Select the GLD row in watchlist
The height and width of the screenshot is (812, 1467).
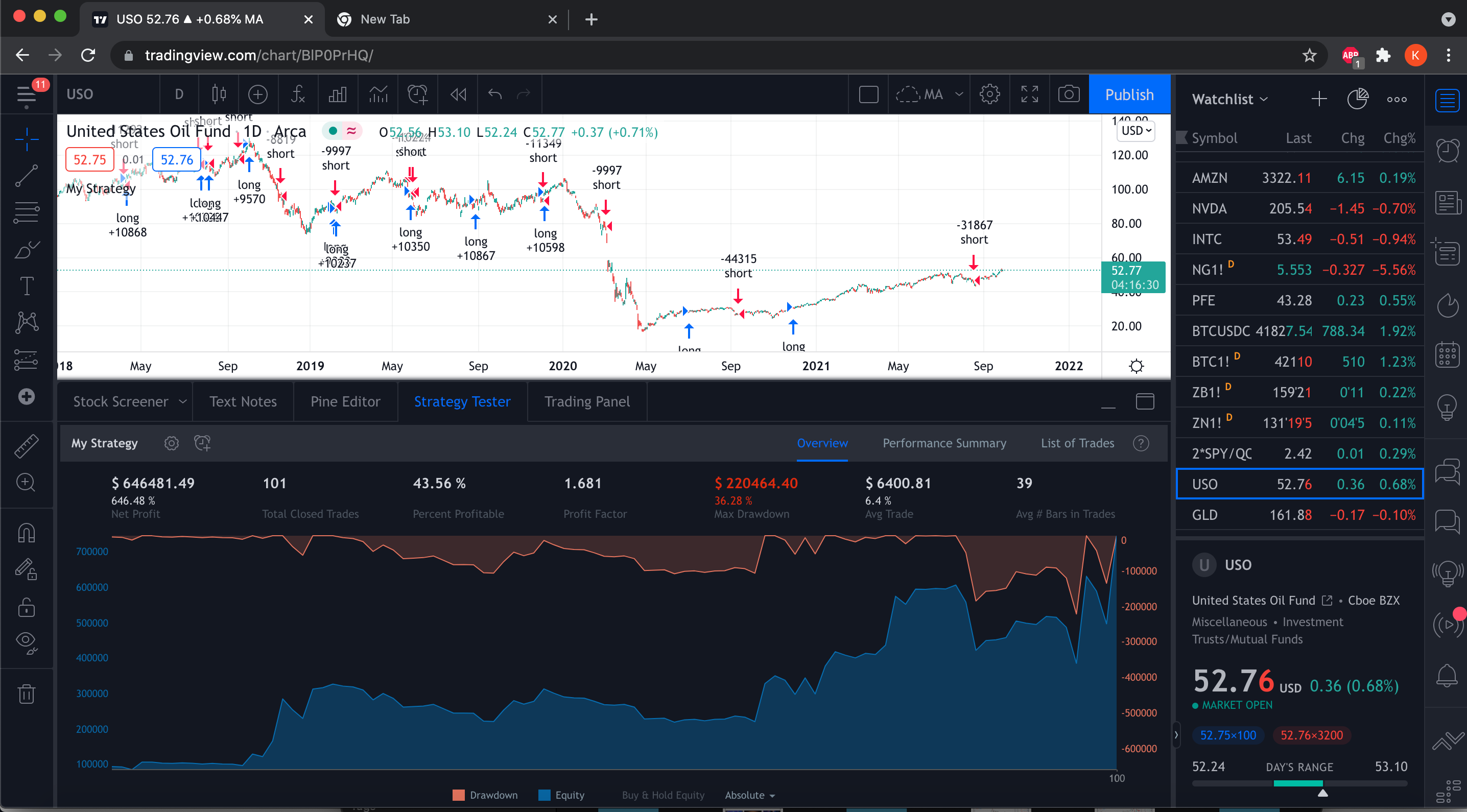coord(1299,515)
